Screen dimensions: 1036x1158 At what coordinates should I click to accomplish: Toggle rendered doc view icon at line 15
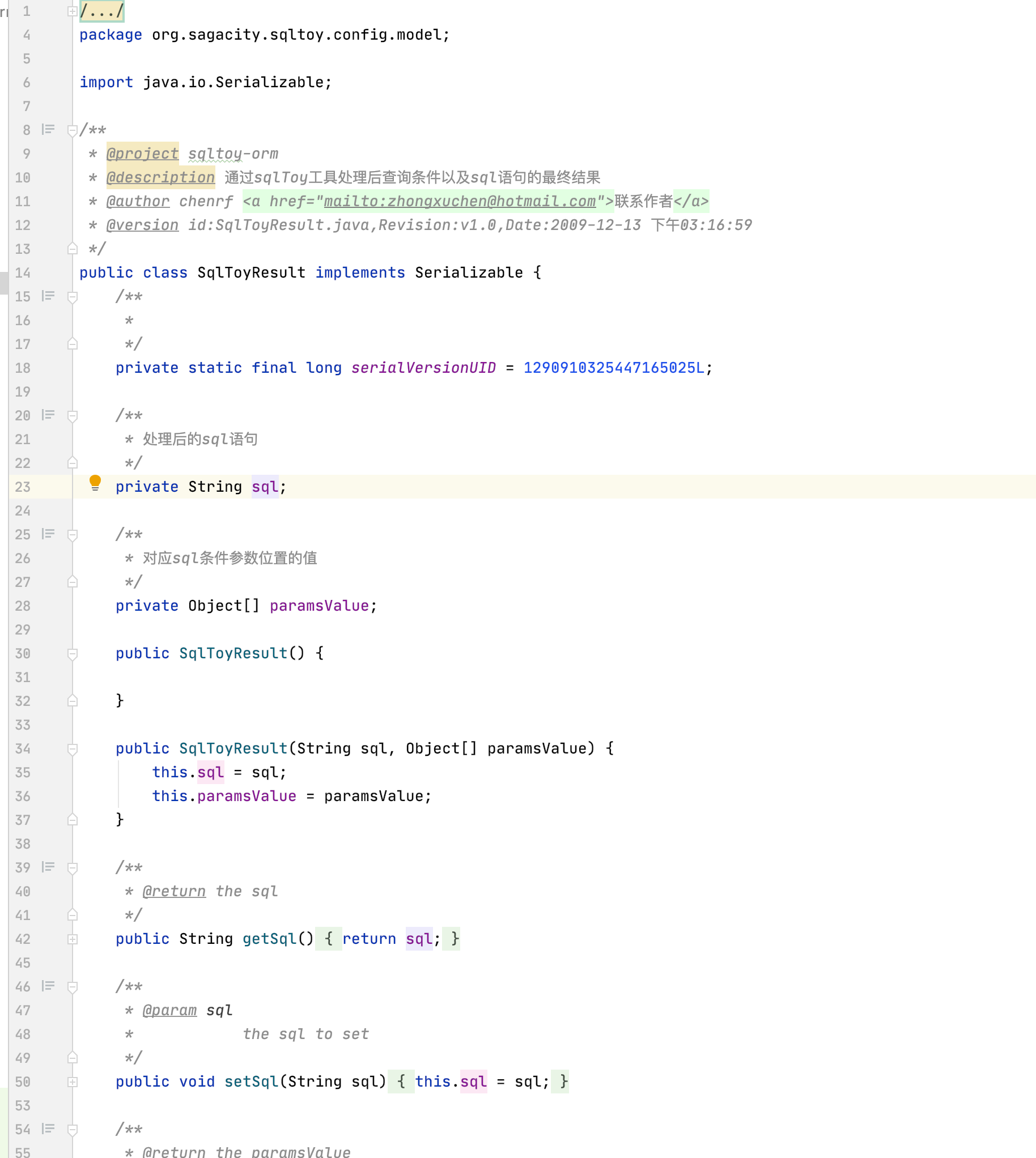pos(48,296)
